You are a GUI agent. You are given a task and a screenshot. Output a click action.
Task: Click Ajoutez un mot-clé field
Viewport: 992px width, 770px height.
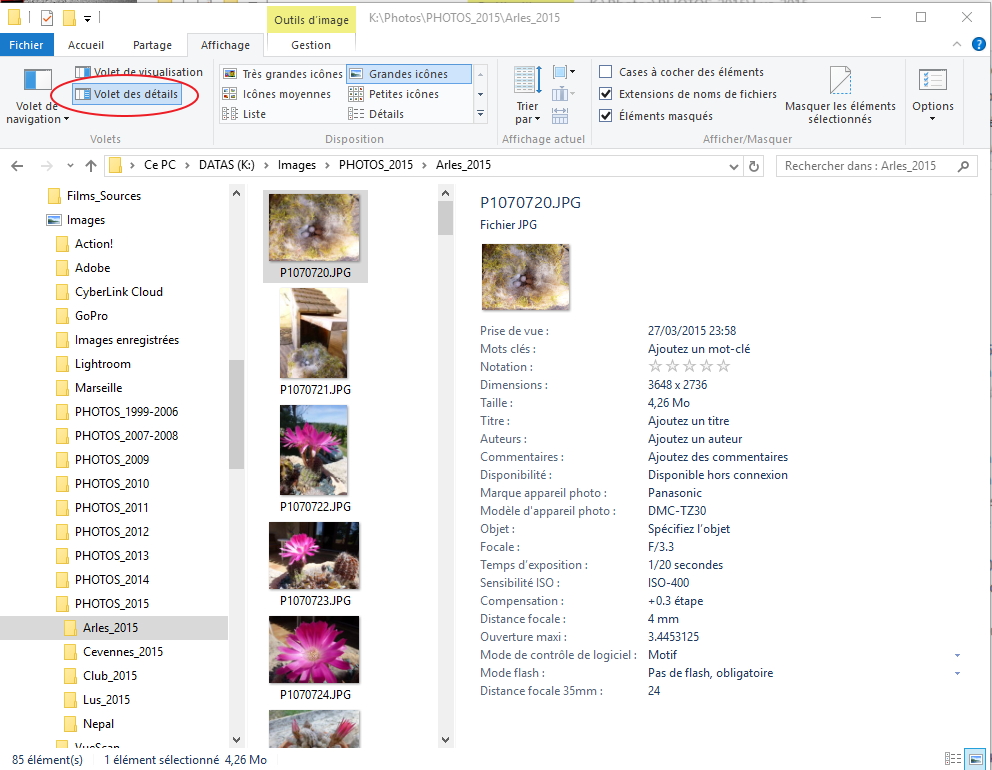(x=699, y=349)
